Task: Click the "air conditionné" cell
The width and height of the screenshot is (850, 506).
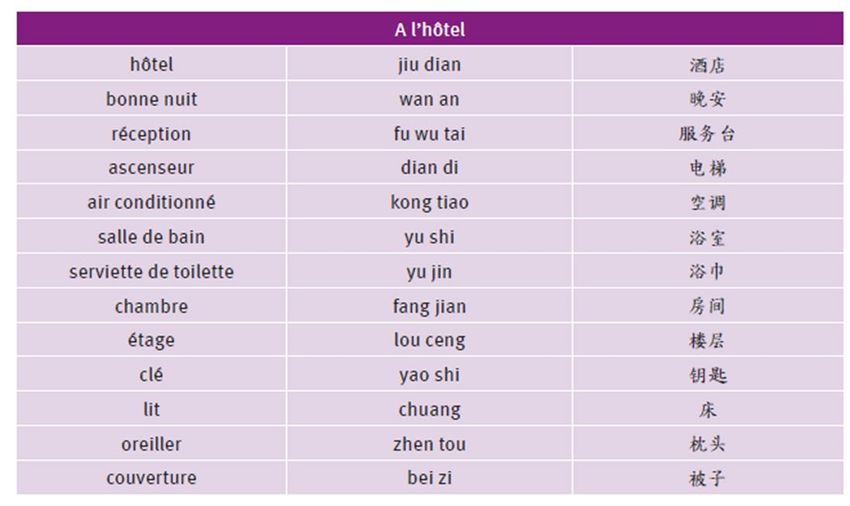Action: coord(151,202)
